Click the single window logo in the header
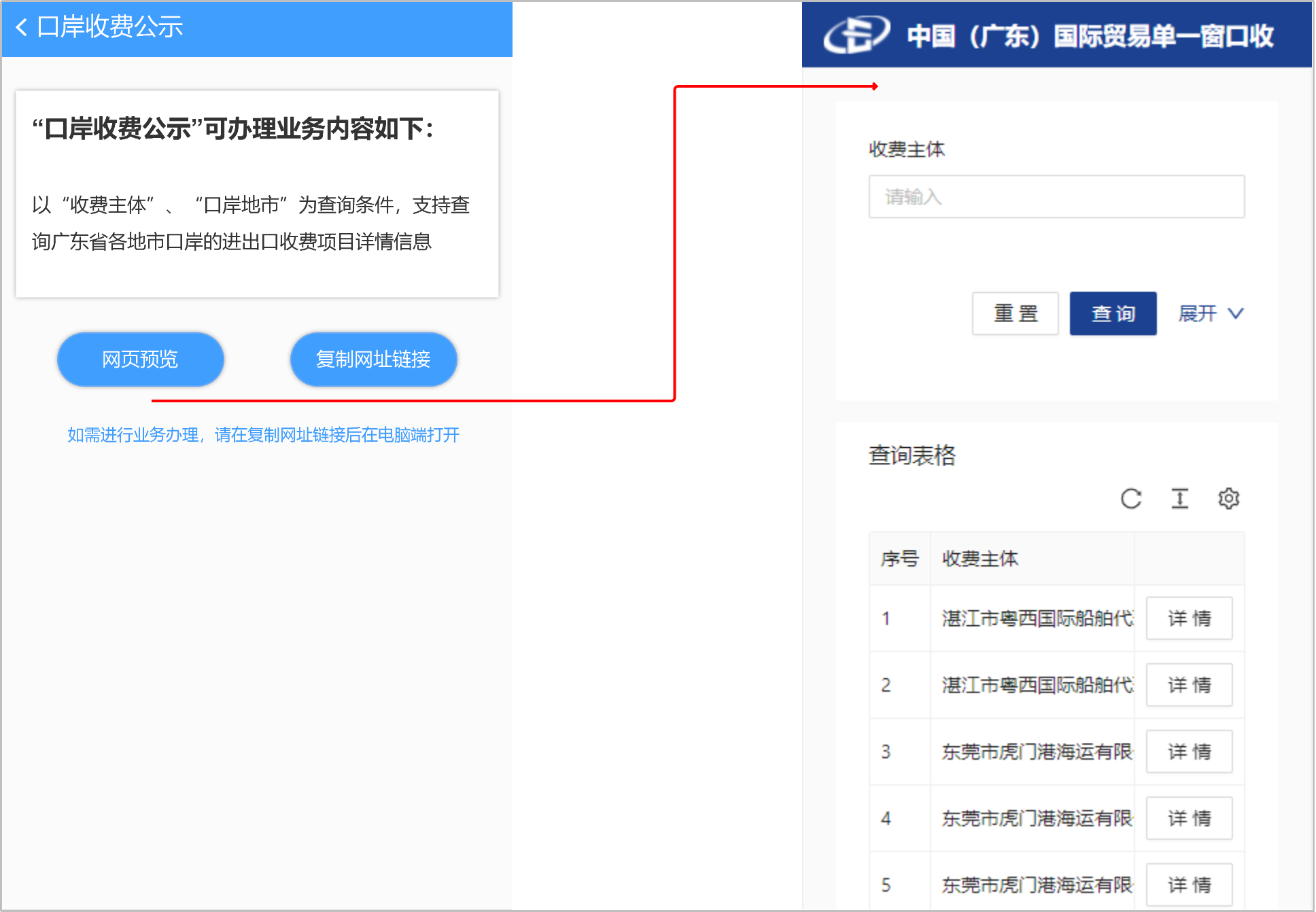This screenshot has width=1316, height=912. (x=855, y=34)
